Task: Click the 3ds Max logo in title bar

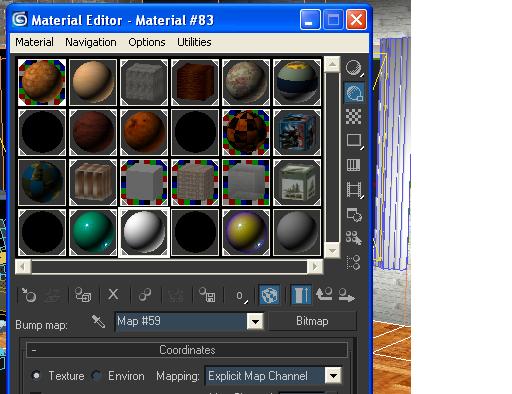Action: (x=20, y=20)
